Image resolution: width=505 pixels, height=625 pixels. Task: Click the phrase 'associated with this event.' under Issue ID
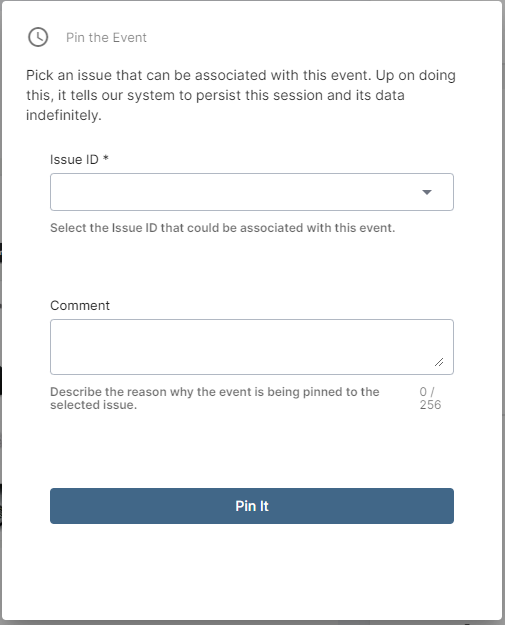tap(317, 228)
